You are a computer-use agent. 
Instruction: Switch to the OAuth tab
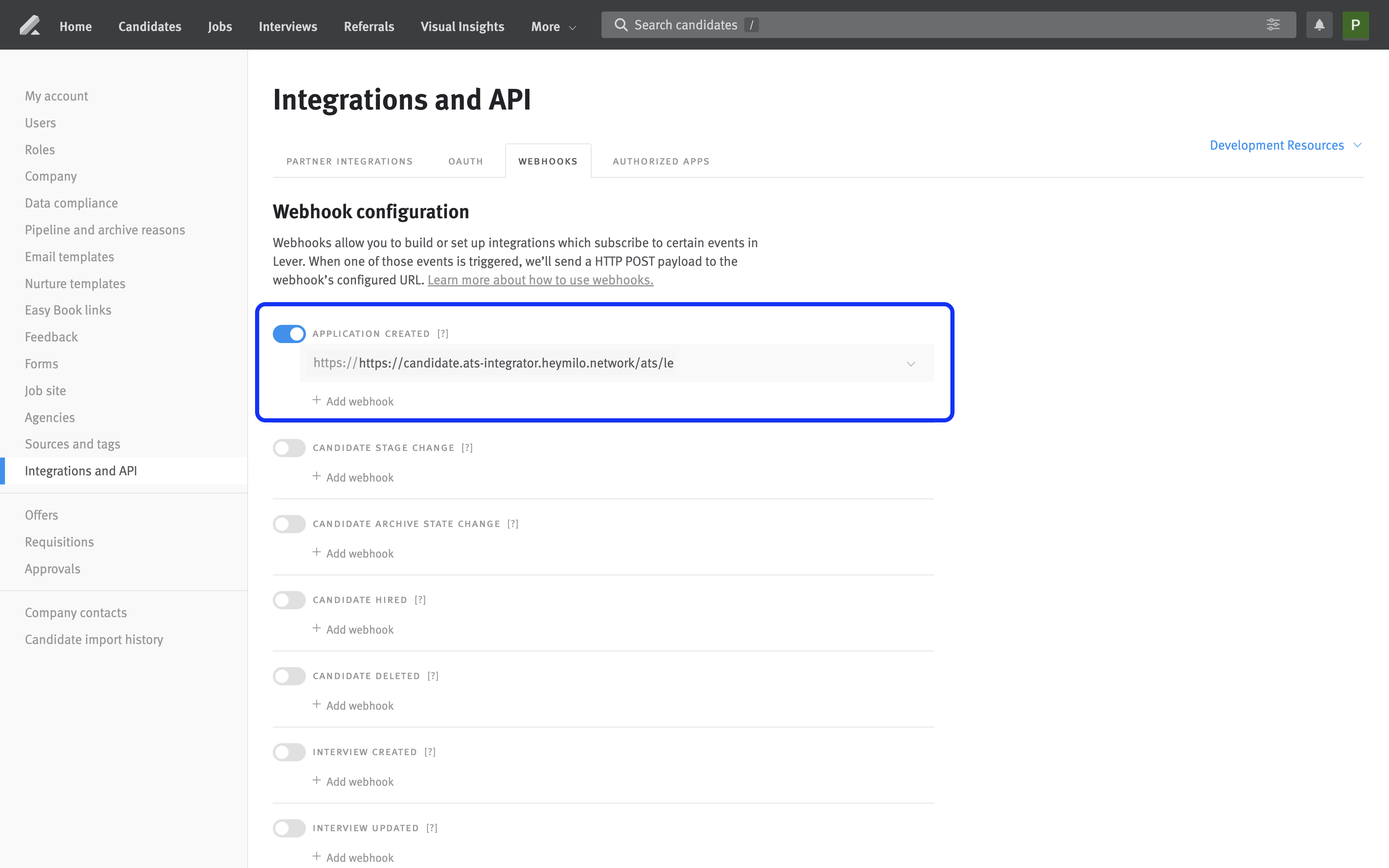465,161
